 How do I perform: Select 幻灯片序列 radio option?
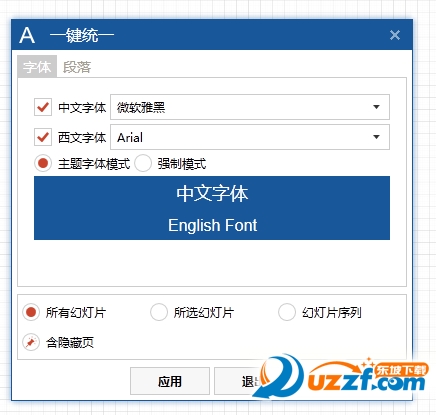tap(287, 312)
